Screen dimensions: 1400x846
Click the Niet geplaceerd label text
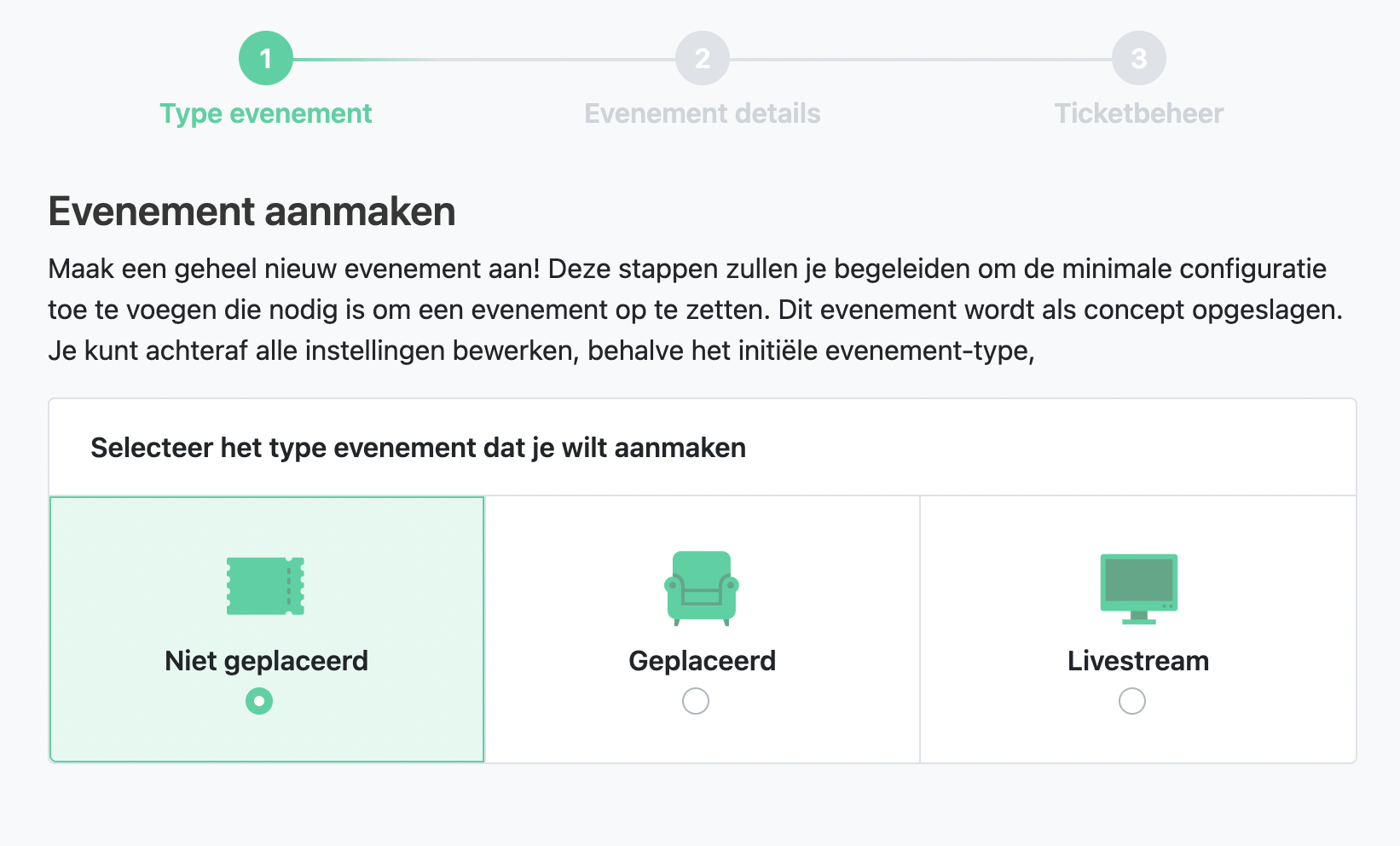click(266, 661)
